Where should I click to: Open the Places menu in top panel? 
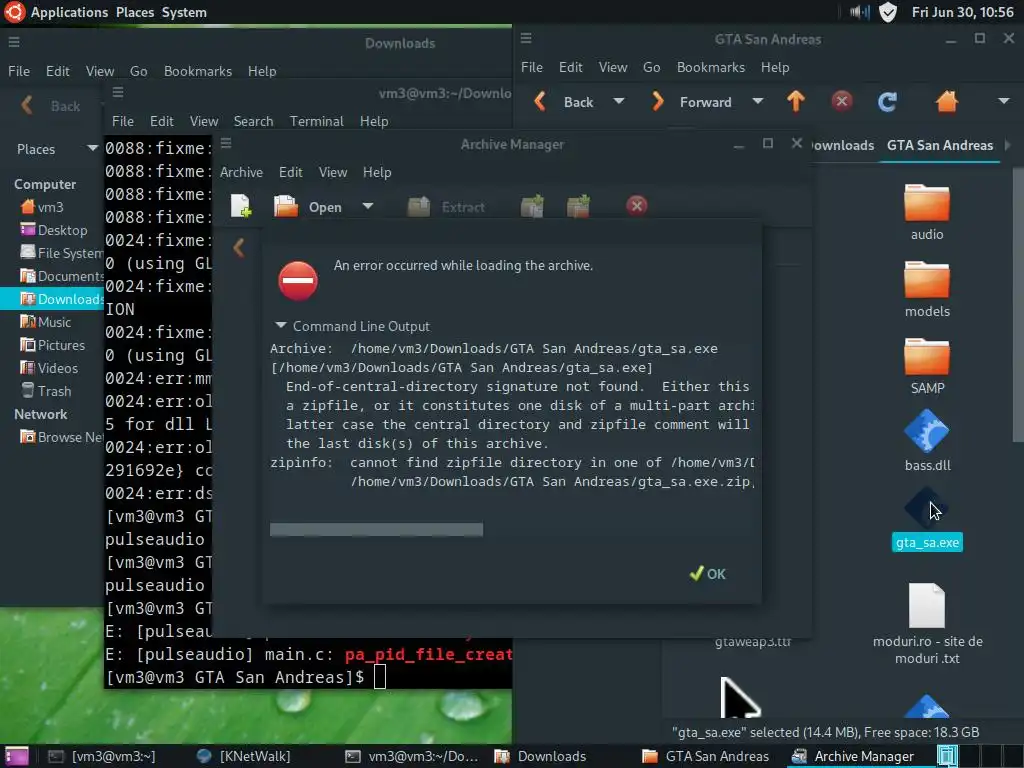pyautogui.click(x=135, y=12)
